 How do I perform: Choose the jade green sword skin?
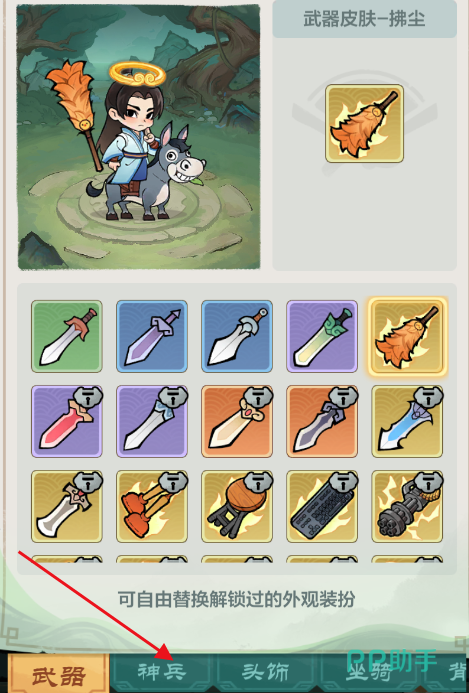[x=322, y=336]
